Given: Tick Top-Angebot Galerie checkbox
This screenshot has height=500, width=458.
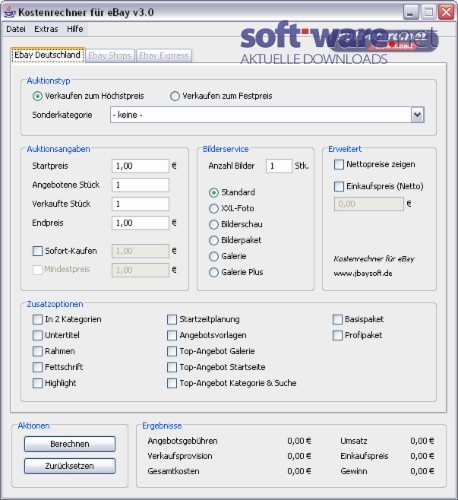Looking at the screenshot, I should [x=172, y=351].
